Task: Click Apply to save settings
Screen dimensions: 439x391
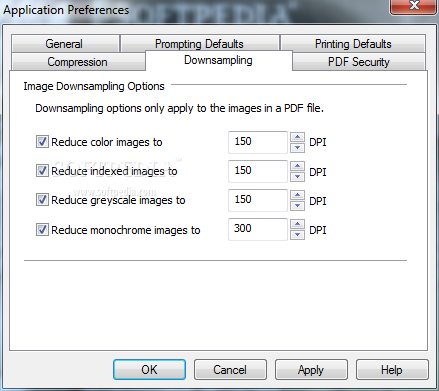Action: pyautogui.click(x=311, y=369)
